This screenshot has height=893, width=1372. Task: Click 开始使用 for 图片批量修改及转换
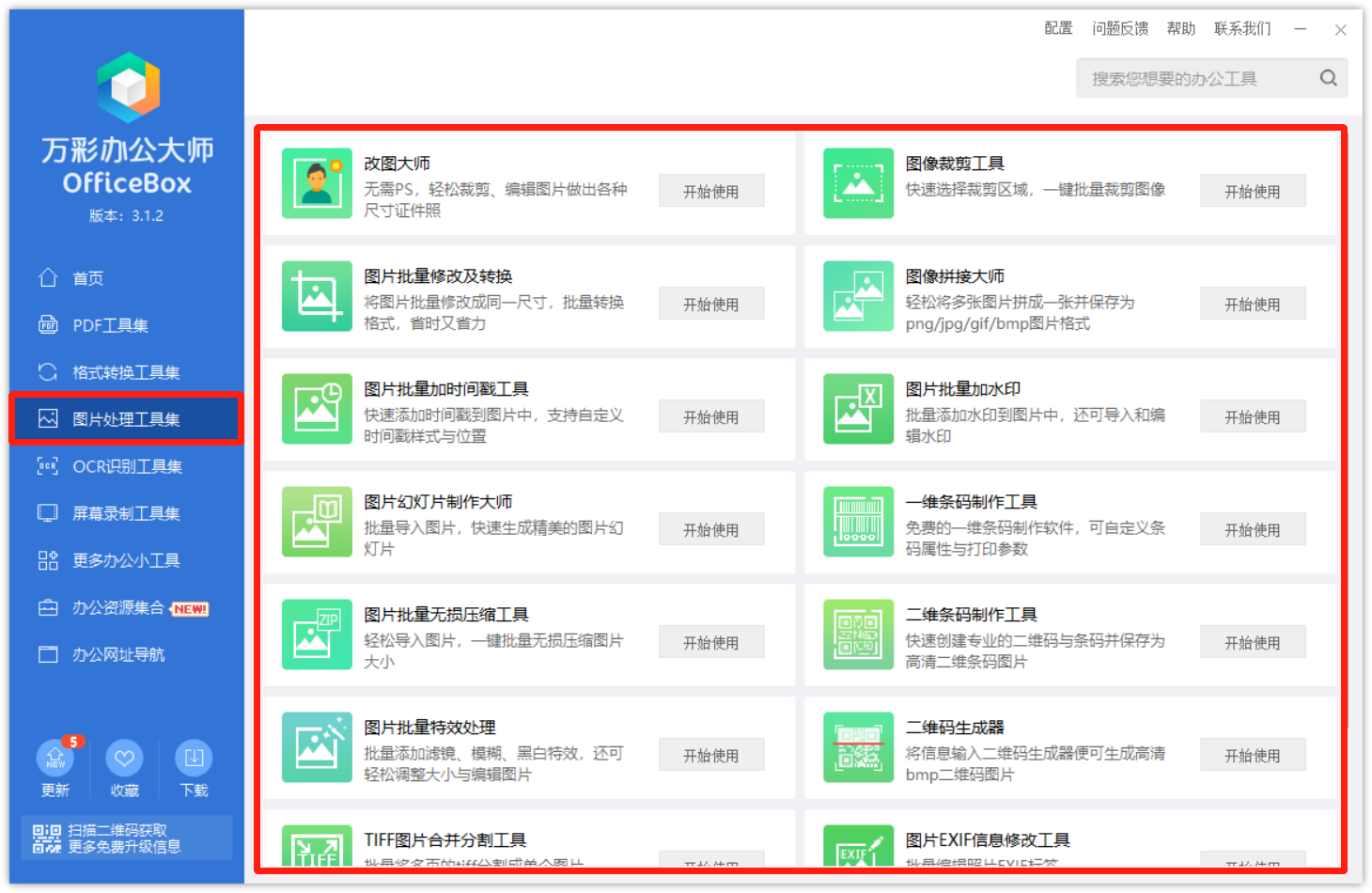711,304
